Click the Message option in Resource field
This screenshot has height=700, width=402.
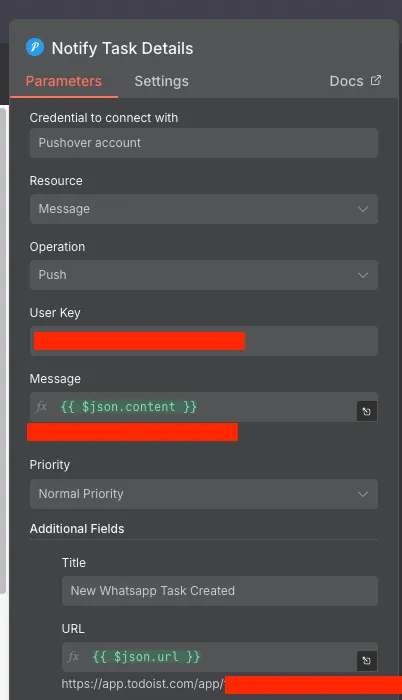click(x=64, y=209)
